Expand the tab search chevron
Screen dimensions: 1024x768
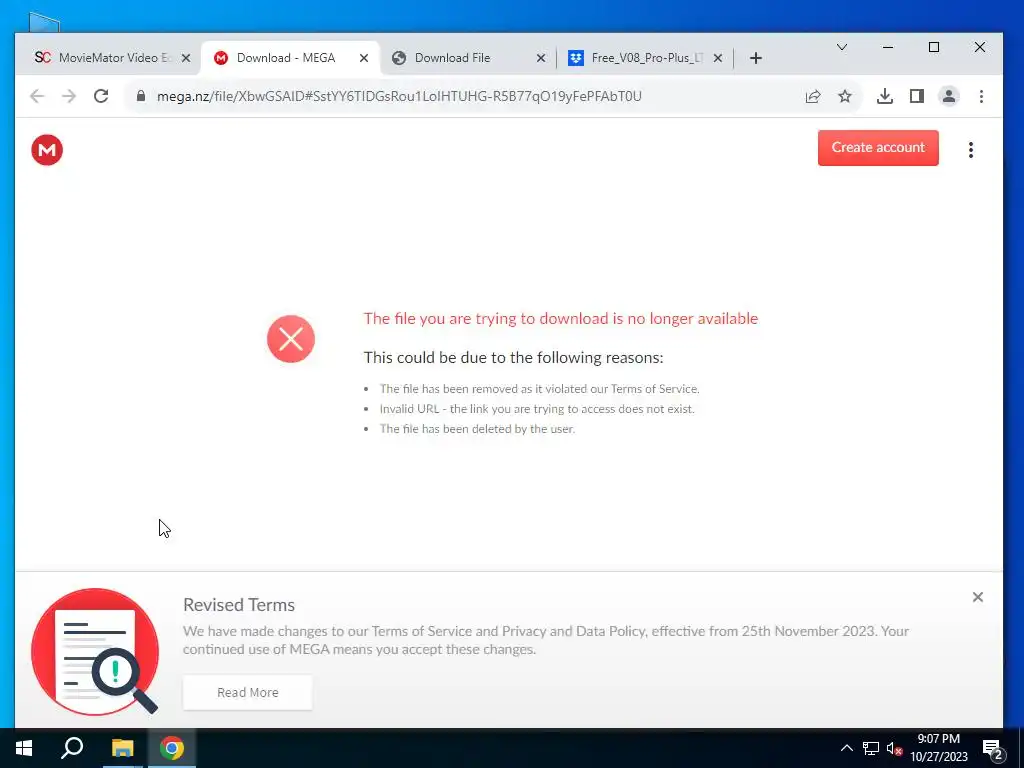pos(842,47)
